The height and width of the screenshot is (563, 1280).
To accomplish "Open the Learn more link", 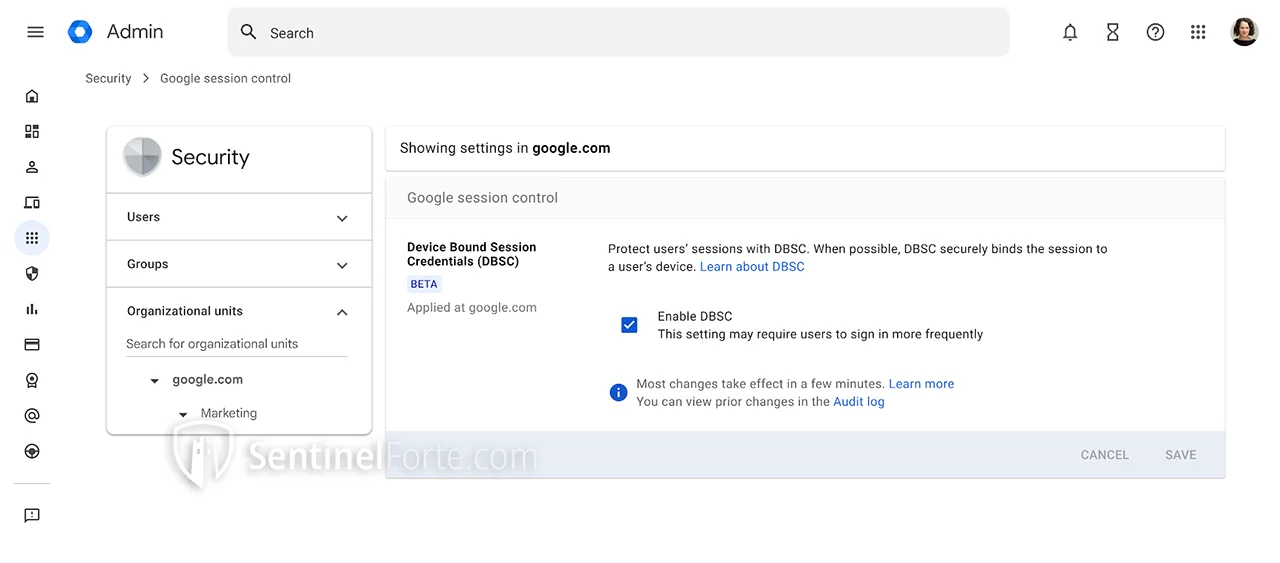I will pyautogui.click(x=921, y=384).
